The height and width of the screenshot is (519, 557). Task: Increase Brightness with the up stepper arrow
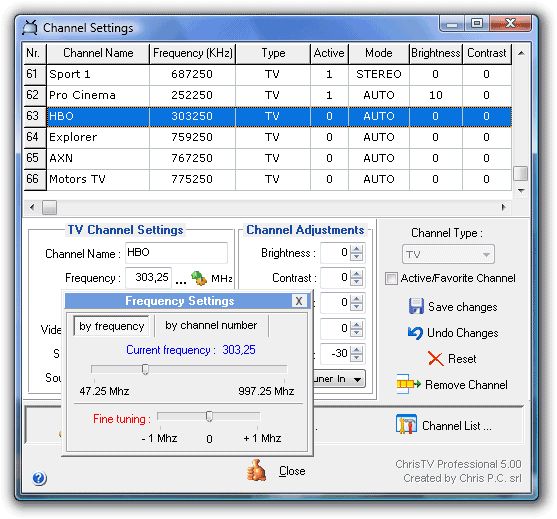click(x=356, y=249)
